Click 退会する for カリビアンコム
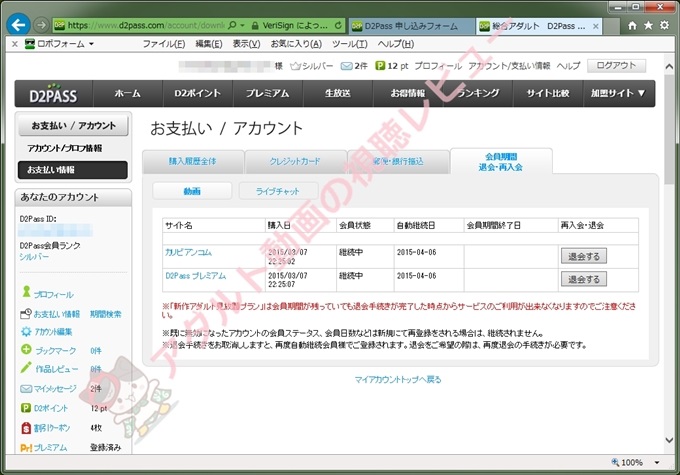Viewport: 680px width, 475px height. 584,256
